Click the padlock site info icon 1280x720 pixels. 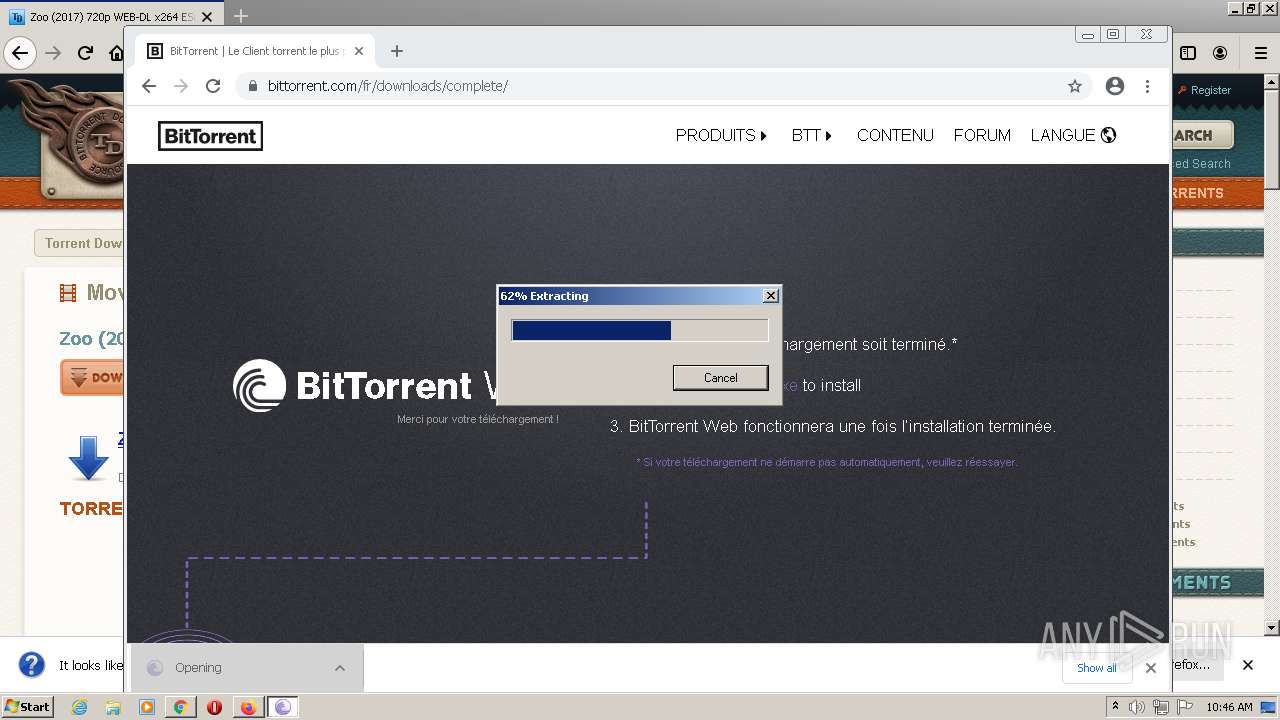[x=253, y=86]
